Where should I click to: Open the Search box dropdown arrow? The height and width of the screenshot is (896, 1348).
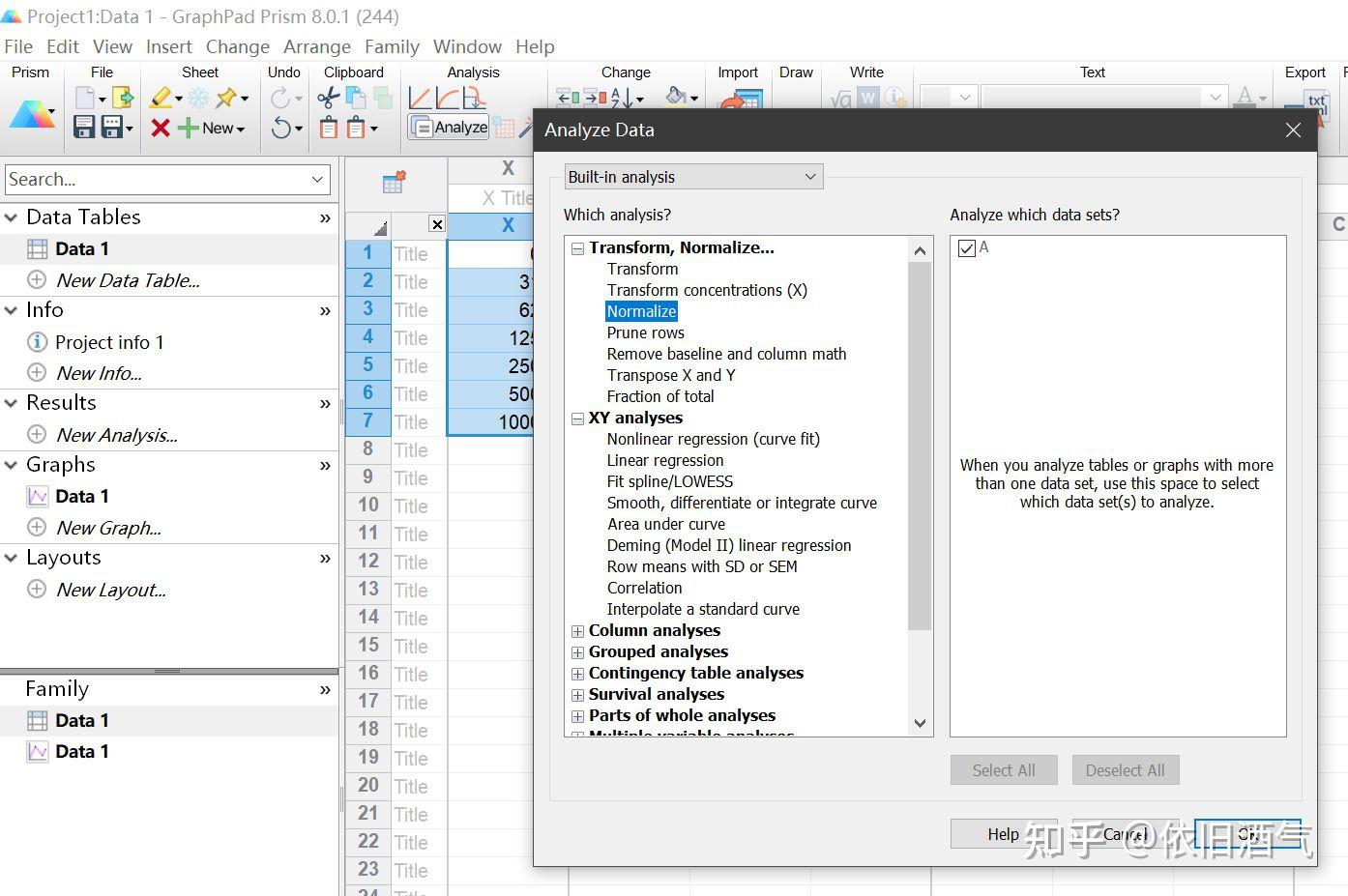coord(317,179)
